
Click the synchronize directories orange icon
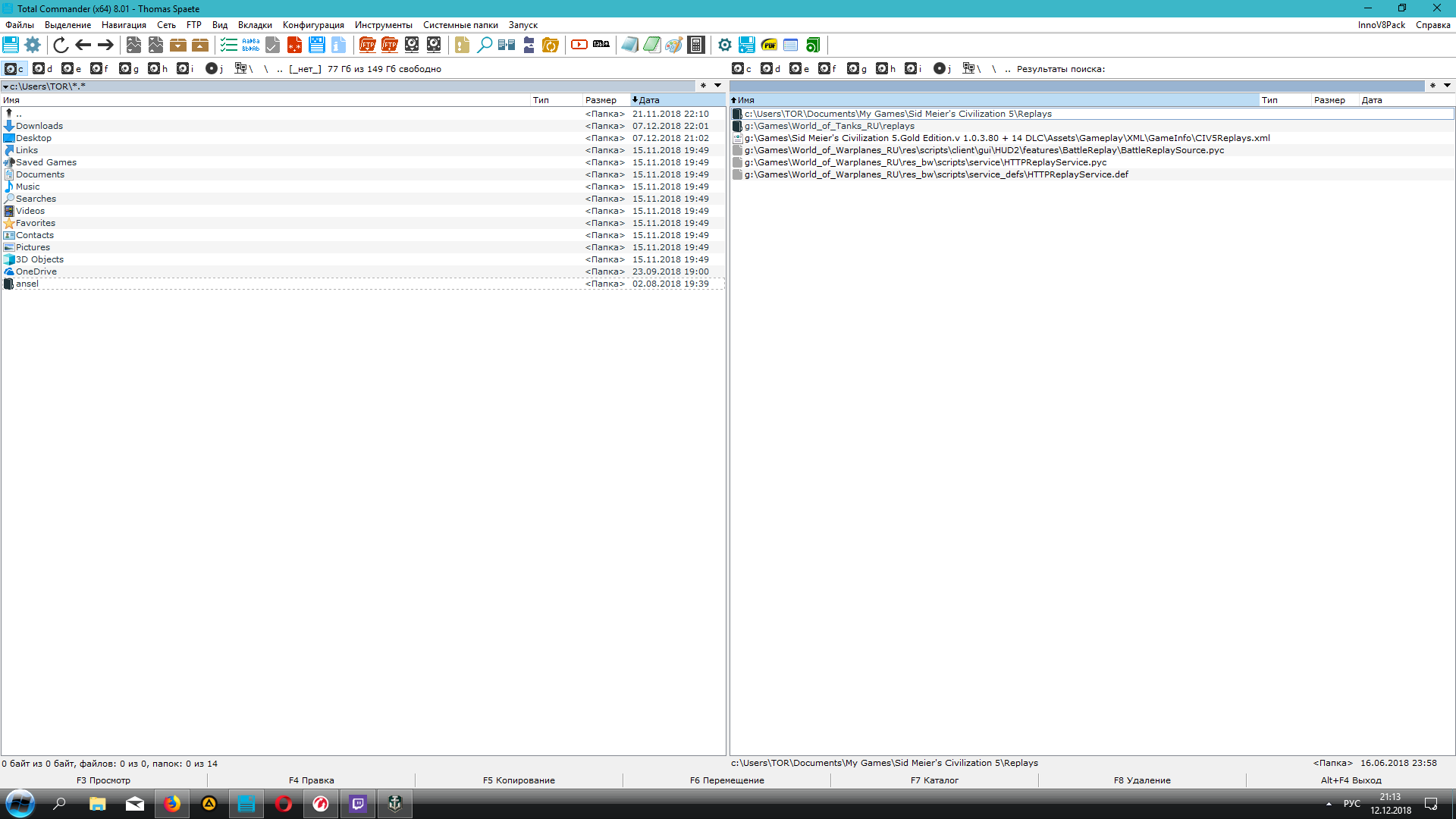pos(551,45)
